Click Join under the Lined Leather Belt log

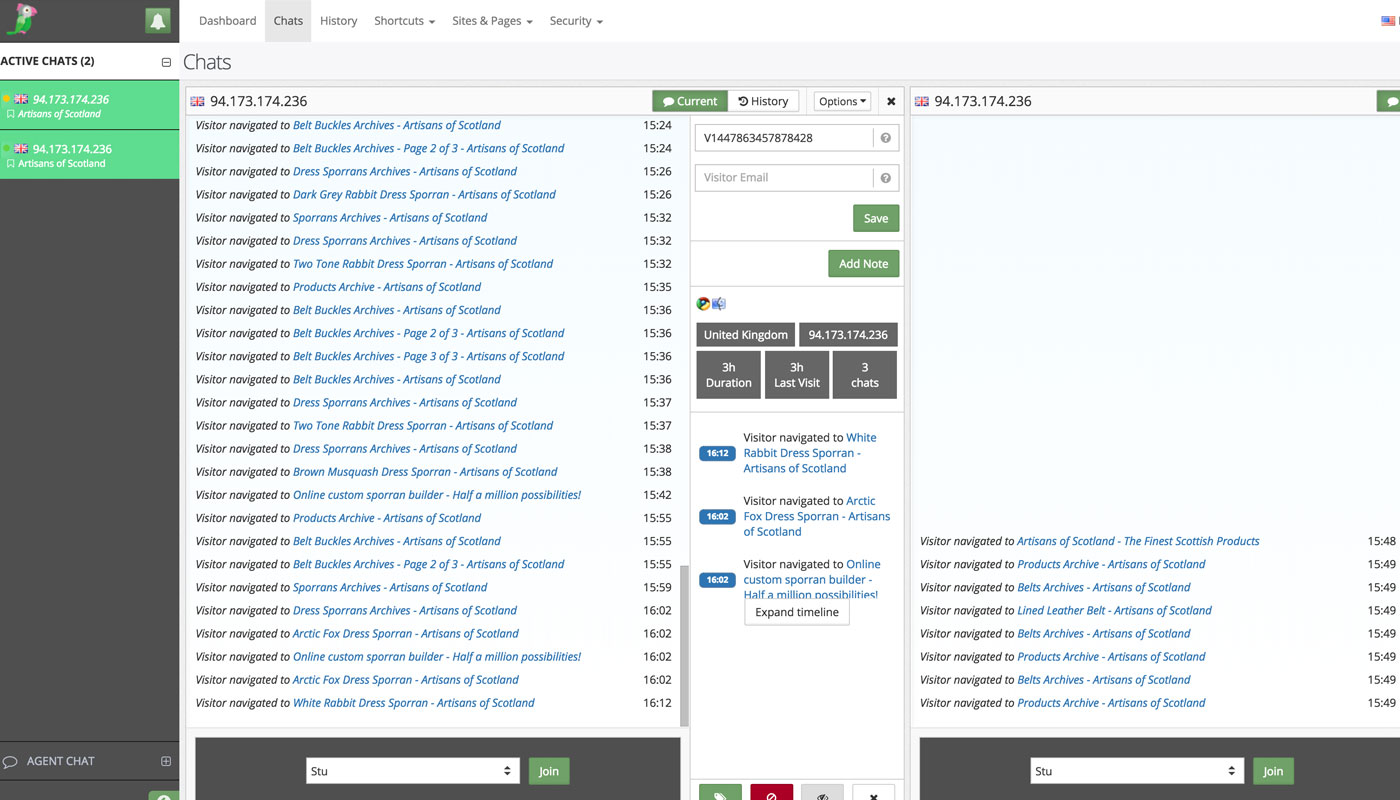click(x=1273, y=771)
